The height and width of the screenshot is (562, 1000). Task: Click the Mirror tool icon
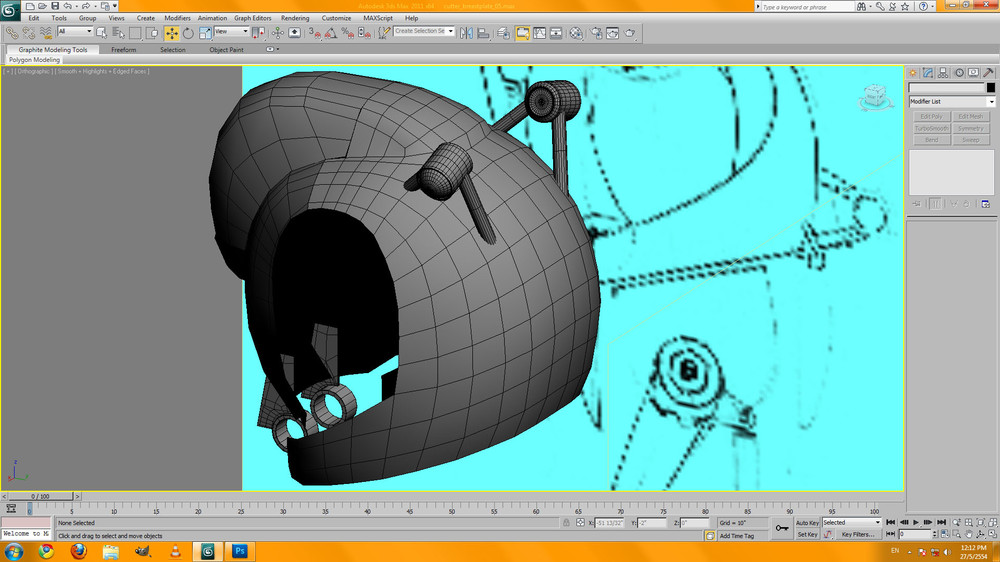[467, 33]
